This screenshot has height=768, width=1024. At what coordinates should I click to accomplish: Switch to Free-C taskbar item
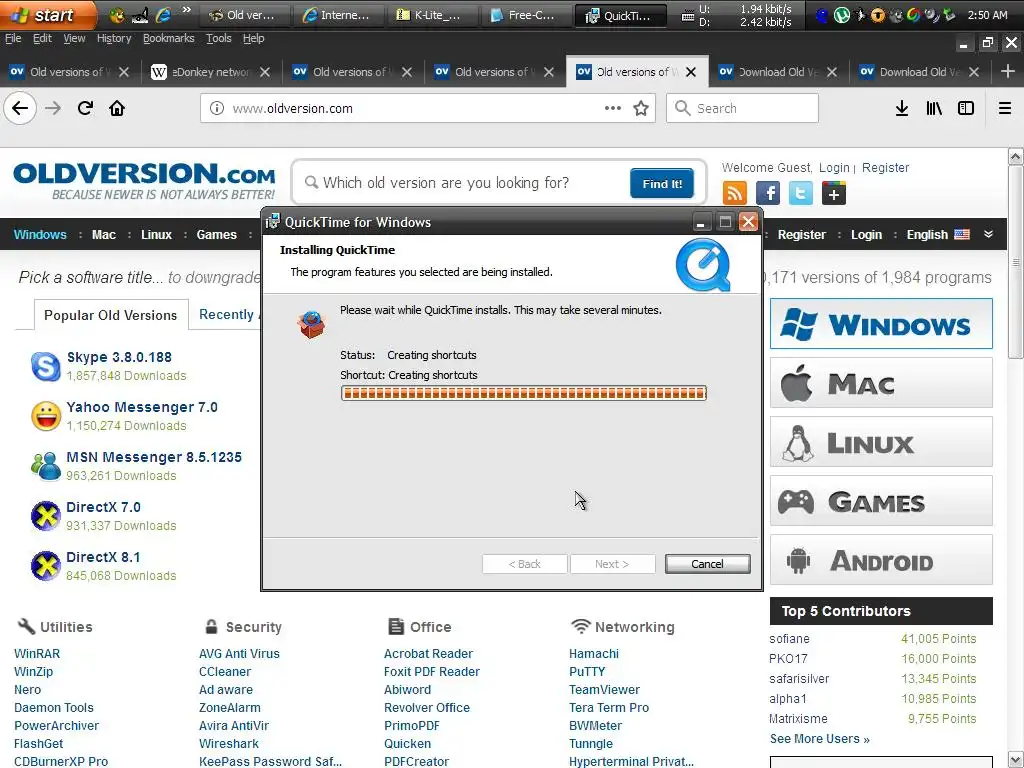point(526,15)
